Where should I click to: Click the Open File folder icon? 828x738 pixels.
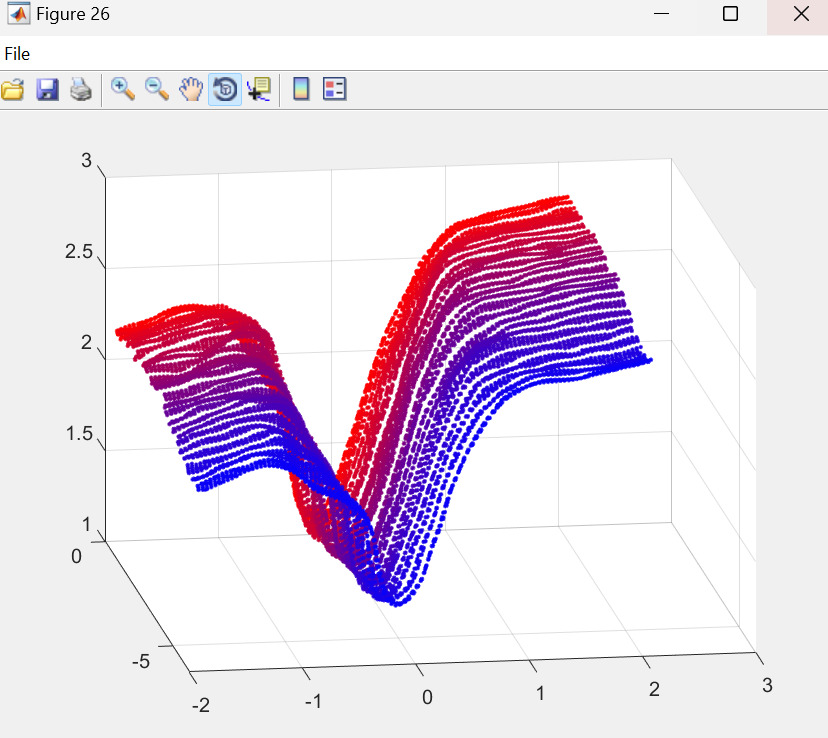(x=12, y=90)
